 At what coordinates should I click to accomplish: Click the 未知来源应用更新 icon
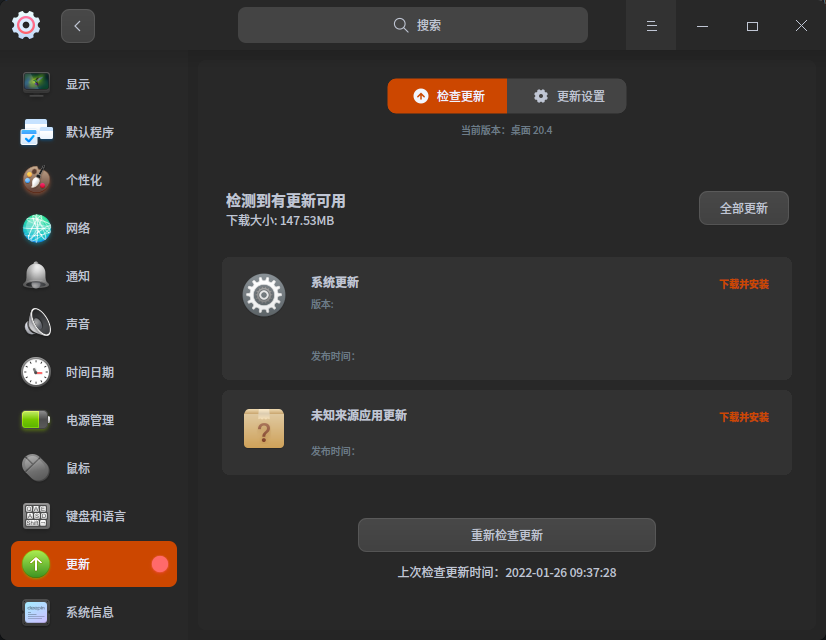(263, 427)
